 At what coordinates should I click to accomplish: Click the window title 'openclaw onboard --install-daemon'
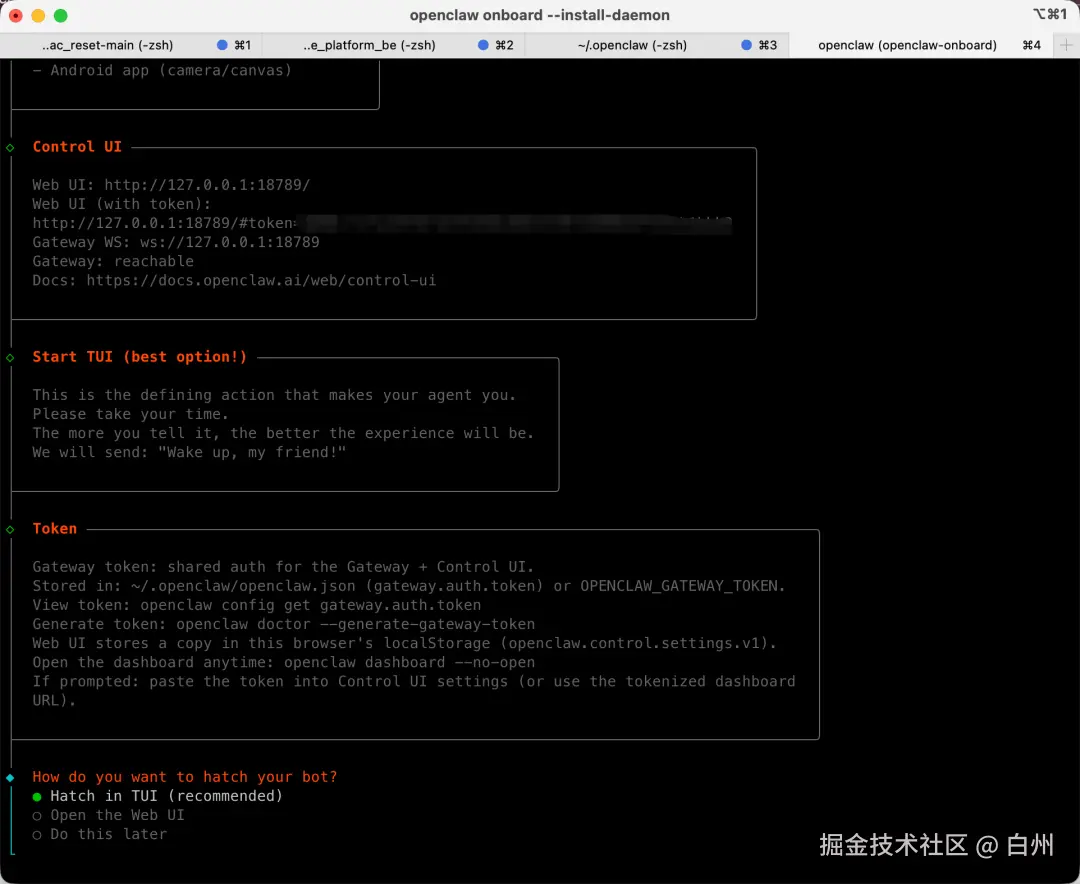coord(539,15)
